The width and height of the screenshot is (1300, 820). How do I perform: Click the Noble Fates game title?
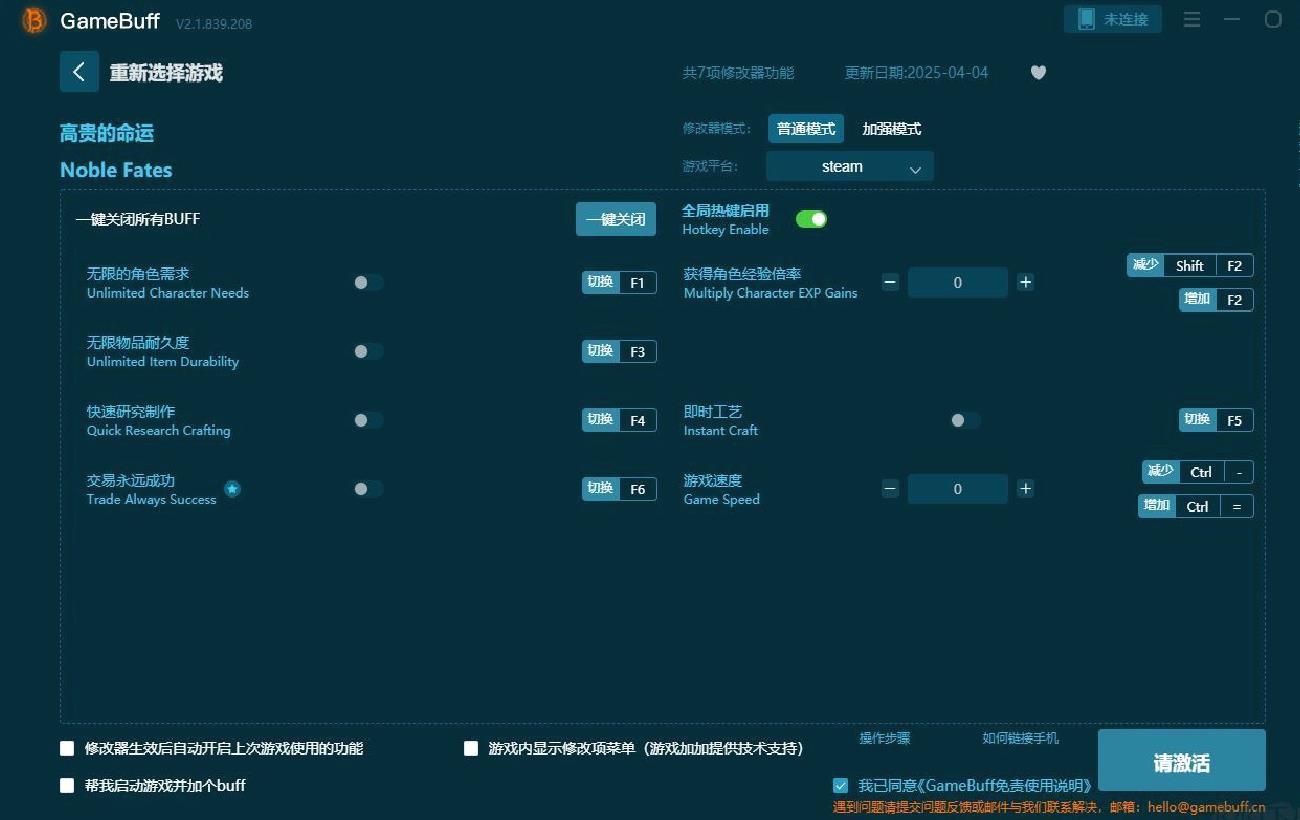116,170
